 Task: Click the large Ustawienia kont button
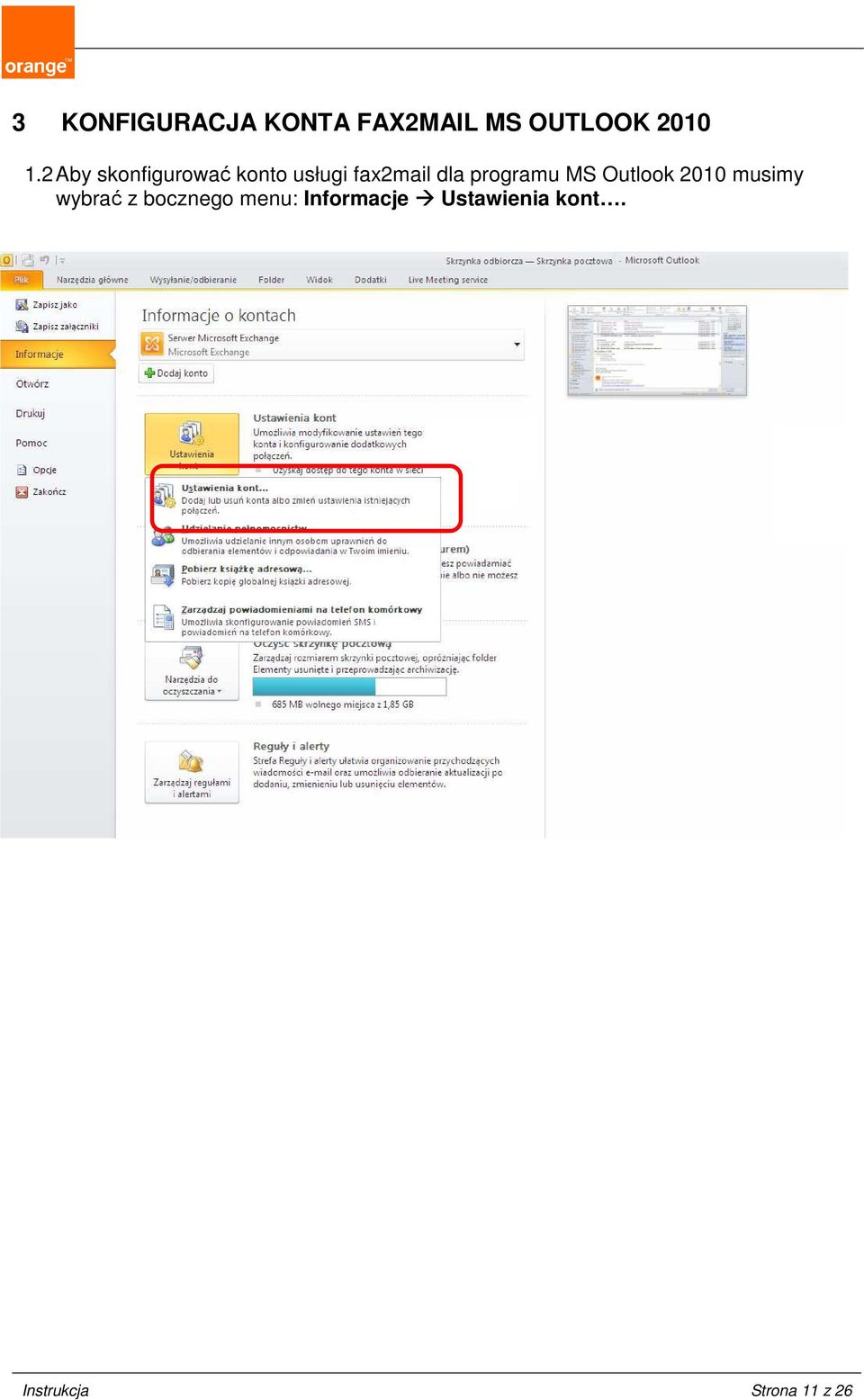[192, 444]
